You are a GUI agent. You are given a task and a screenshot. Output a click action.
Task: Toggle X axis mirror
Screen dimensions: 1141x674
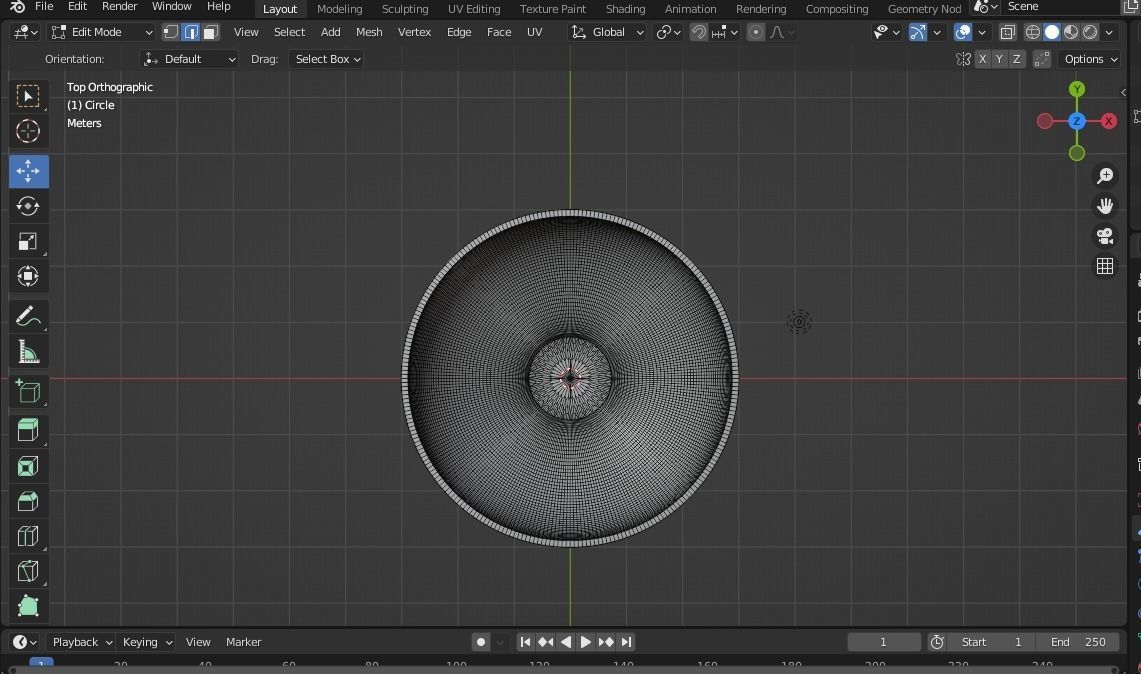(982, 59)
